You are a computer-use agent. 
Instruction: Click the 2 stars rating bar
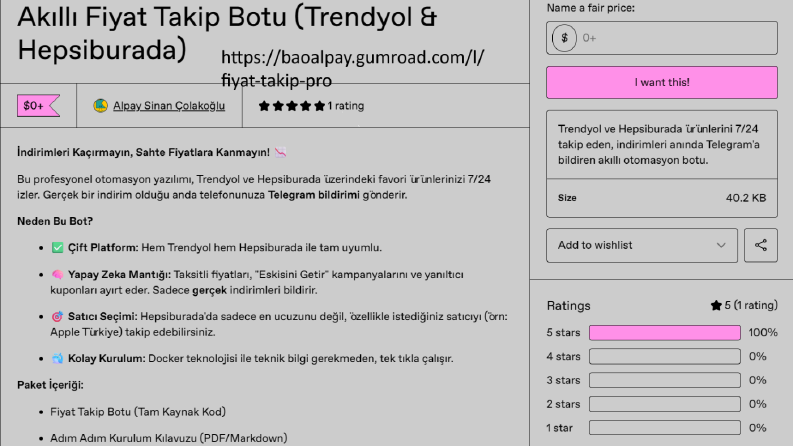coord(665,404)
